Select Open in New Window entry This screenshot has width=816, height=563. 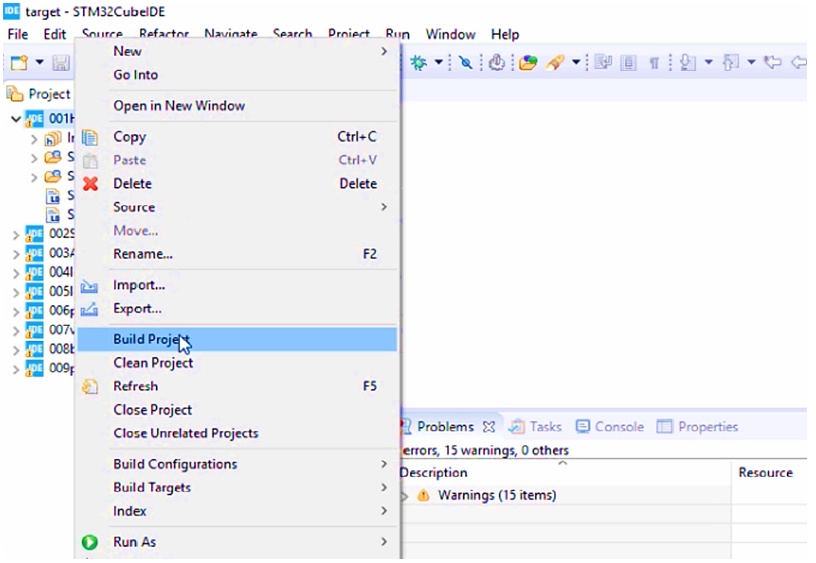point(237,106)
